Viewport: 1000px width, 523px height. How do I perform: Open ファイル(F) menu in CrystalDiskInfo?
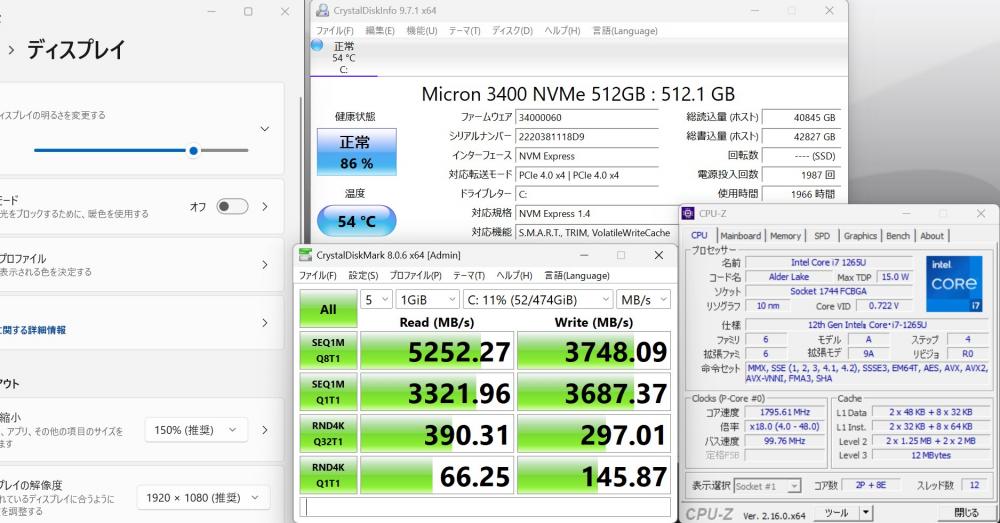tap(334, 31)
